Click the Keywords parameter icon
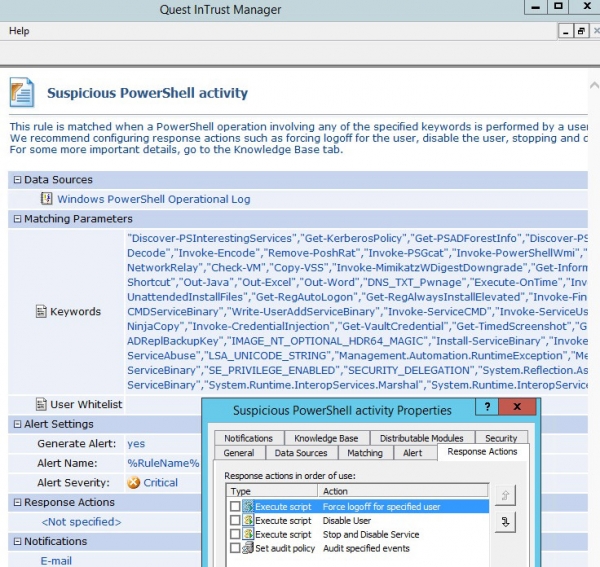Image resolution: width=600 pixels, height=567 pixels. tap(41, 312)
